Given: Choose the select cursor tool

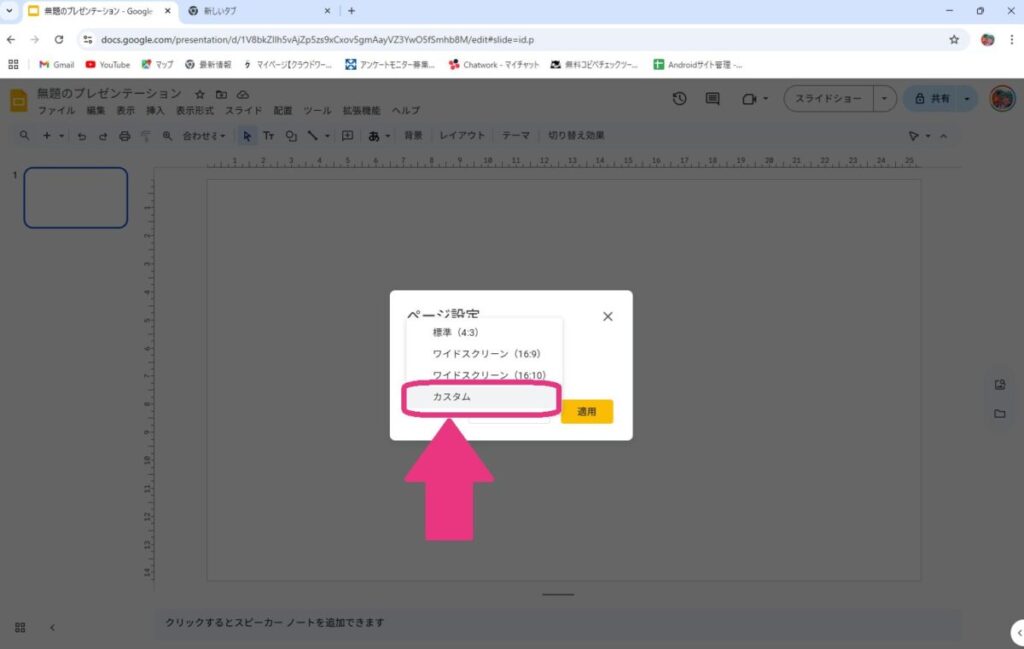Looking at the screenshot, I should point(247,136).
